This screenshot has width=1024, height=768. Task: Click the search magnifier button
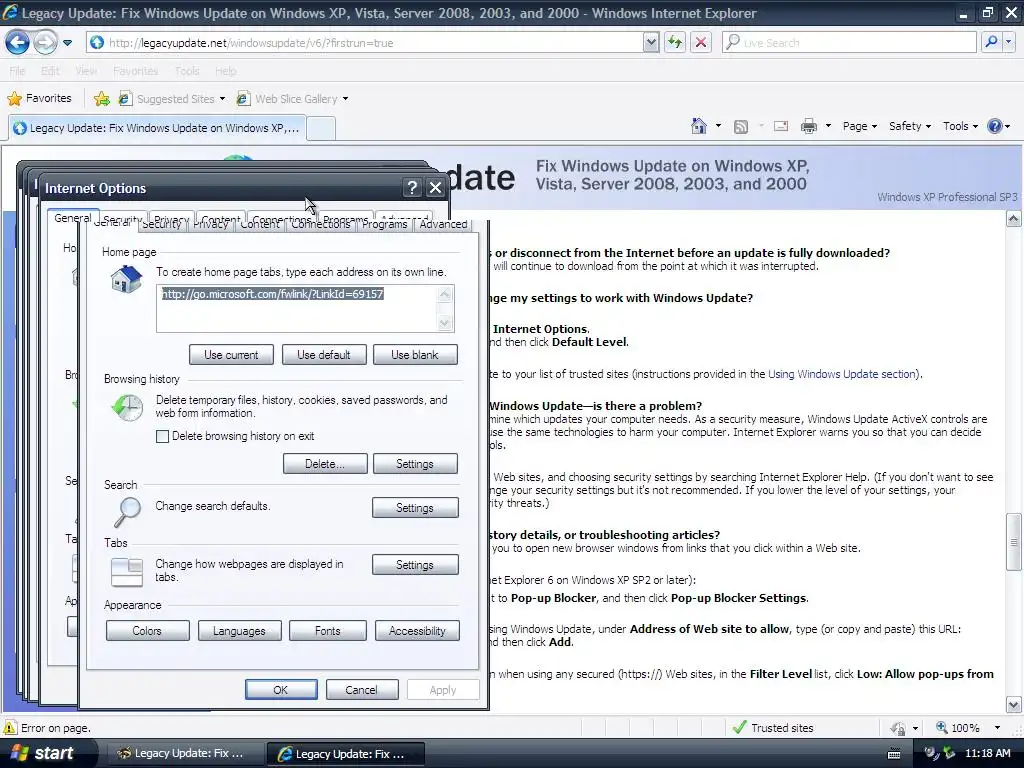coord(991,42)
